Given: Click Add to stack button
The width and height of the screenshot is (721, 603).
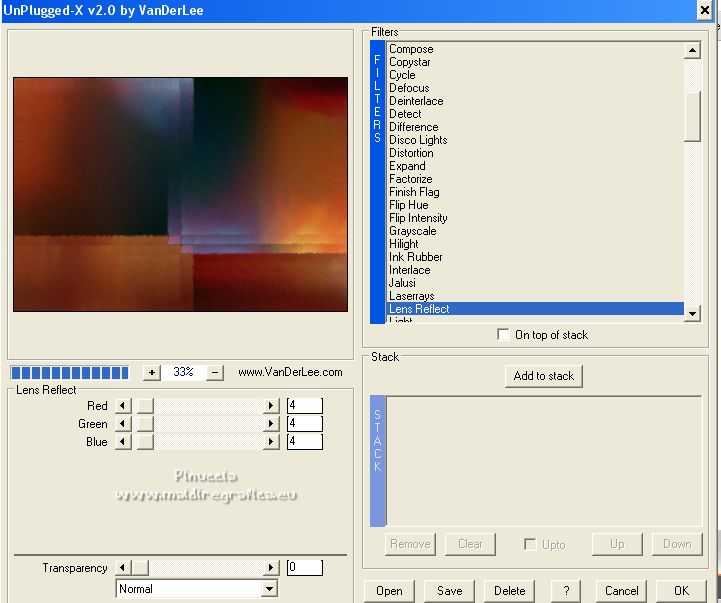Looking at the screenshot, I should pyautogui.click(x=544, y=376).
